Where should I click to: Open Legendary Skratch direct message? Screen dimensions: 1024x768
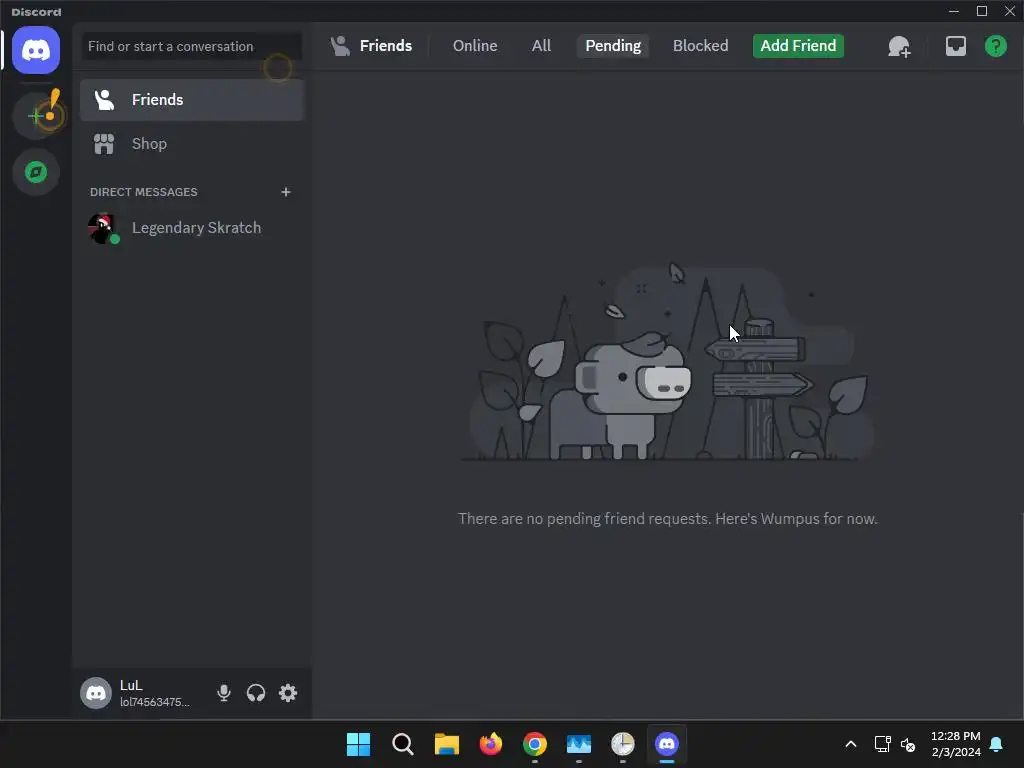(x=192, y=228)
